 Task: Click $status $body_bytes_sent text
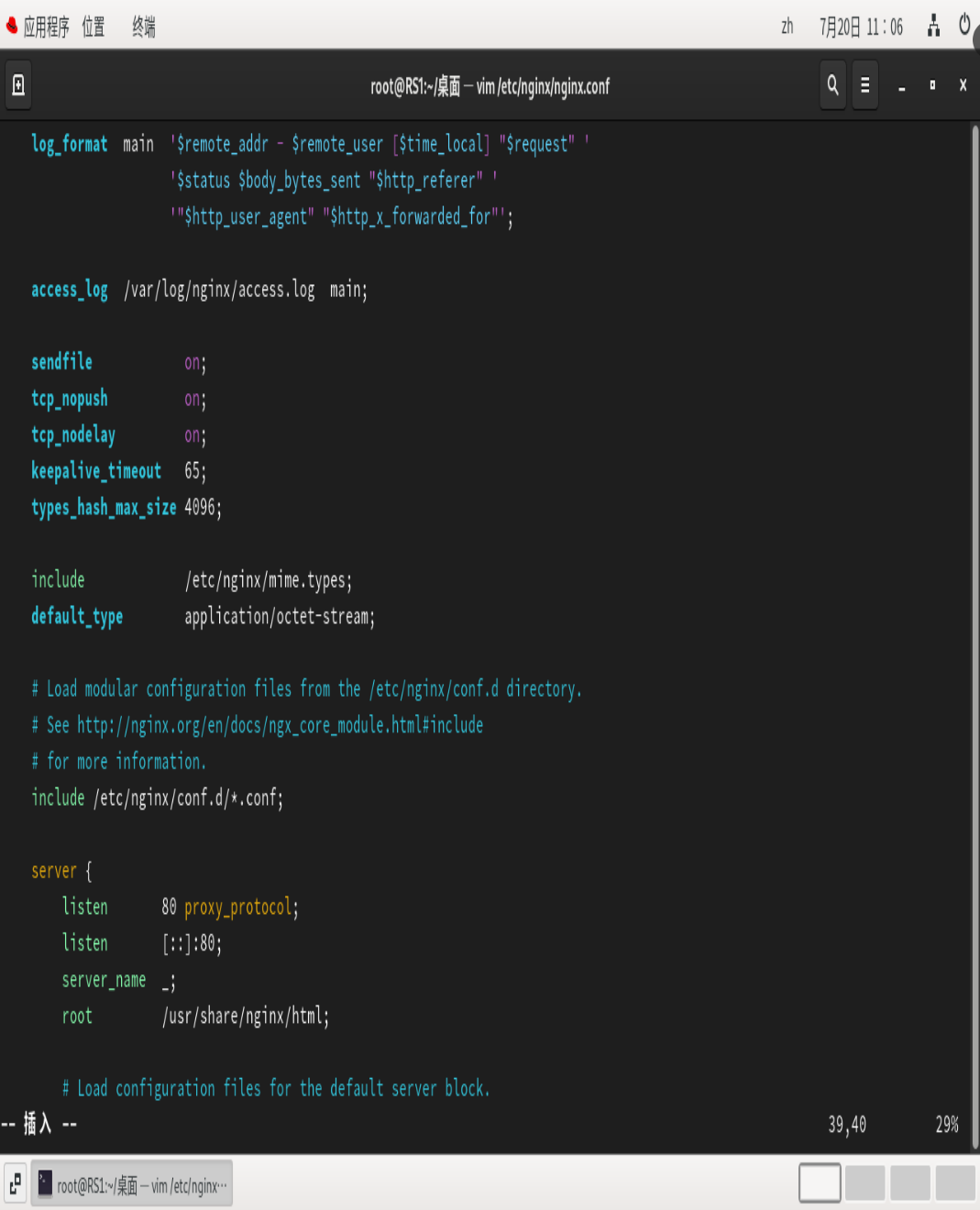point(269,181)
